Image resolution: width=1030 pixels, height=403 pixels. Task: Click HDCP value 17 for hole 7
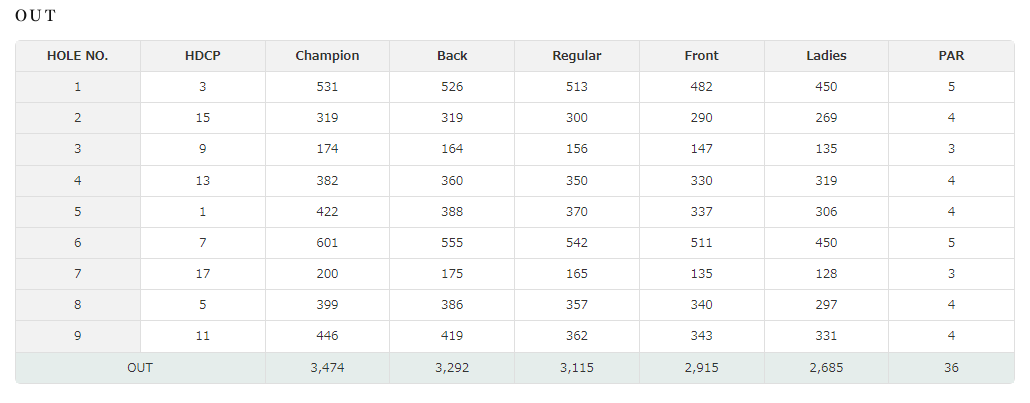tap(202, 273)
